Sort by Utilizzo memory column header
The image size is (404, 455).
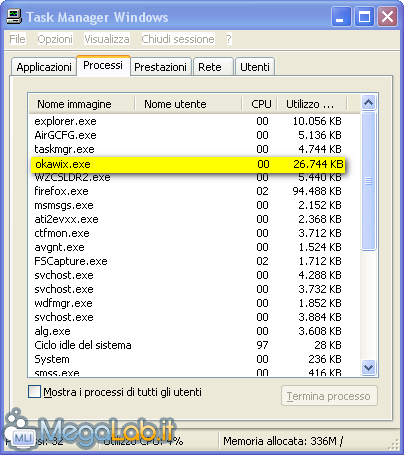(x=312, y=104)
